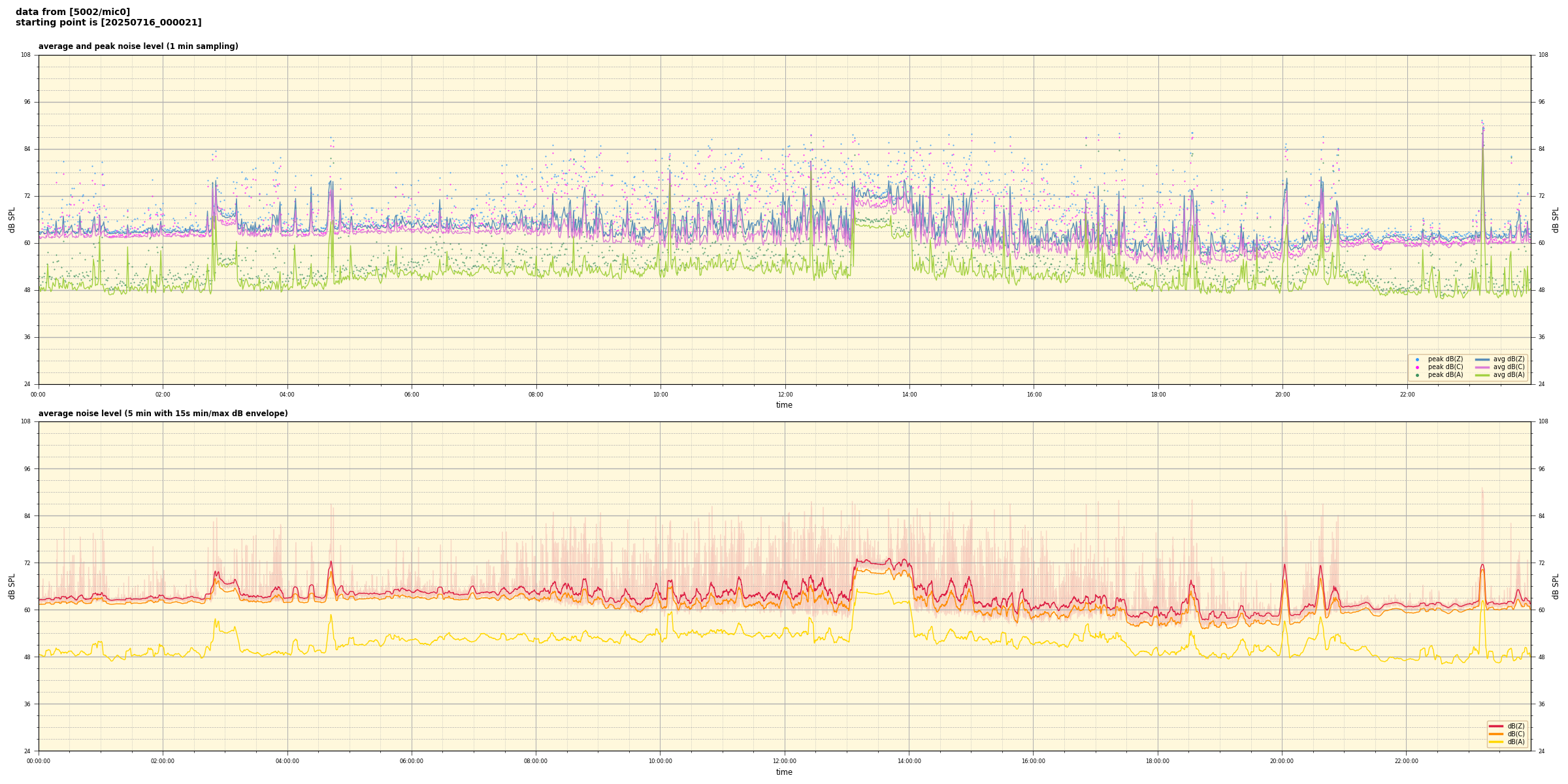Click the 20:00:00 tick label on the lower chart

click(x=1282, y=761)
